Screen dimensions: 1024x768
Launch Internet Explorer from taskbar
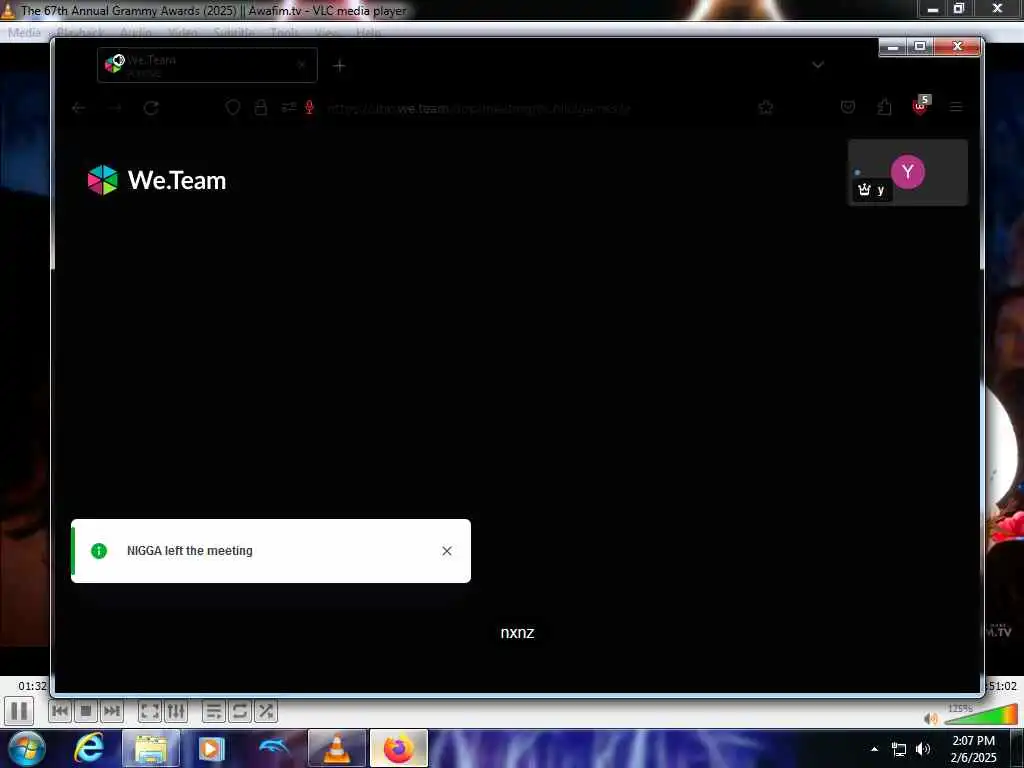88,748
